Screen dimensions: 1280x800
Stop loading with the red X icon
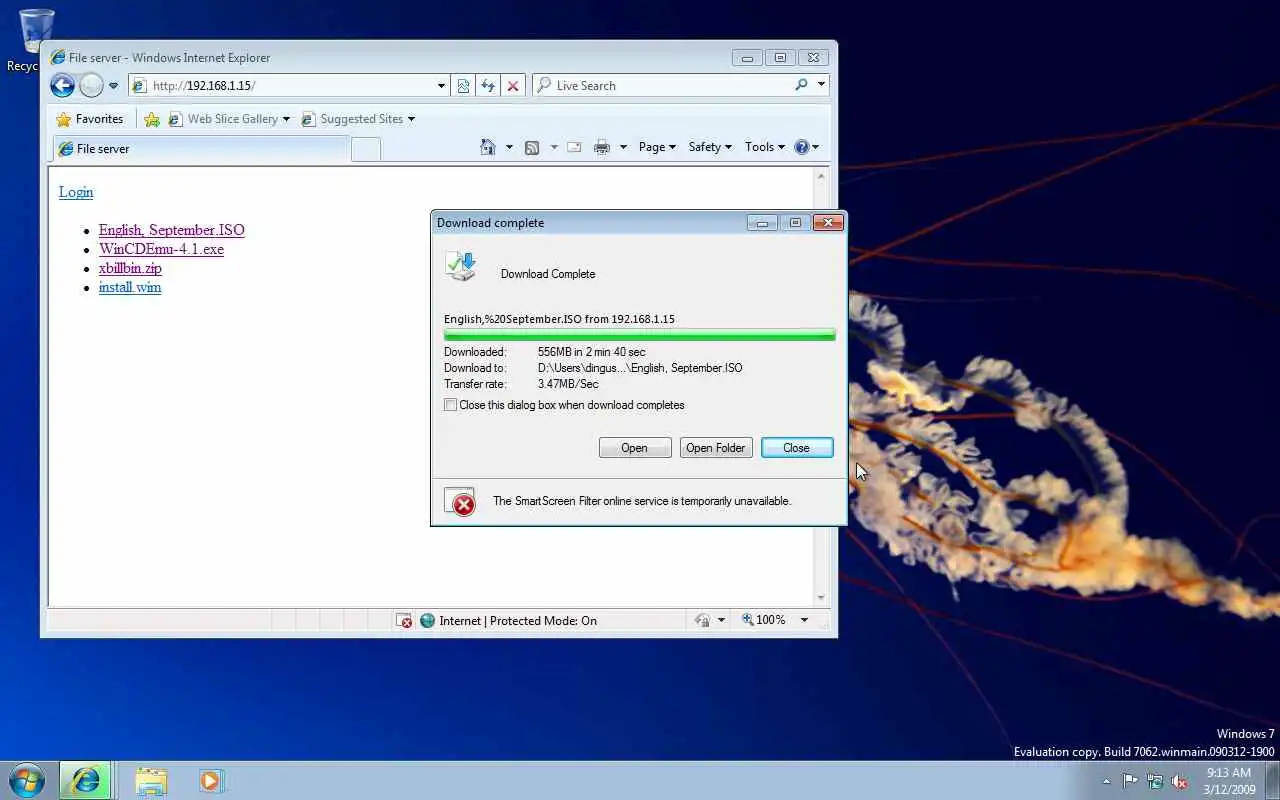coord(513,86)
